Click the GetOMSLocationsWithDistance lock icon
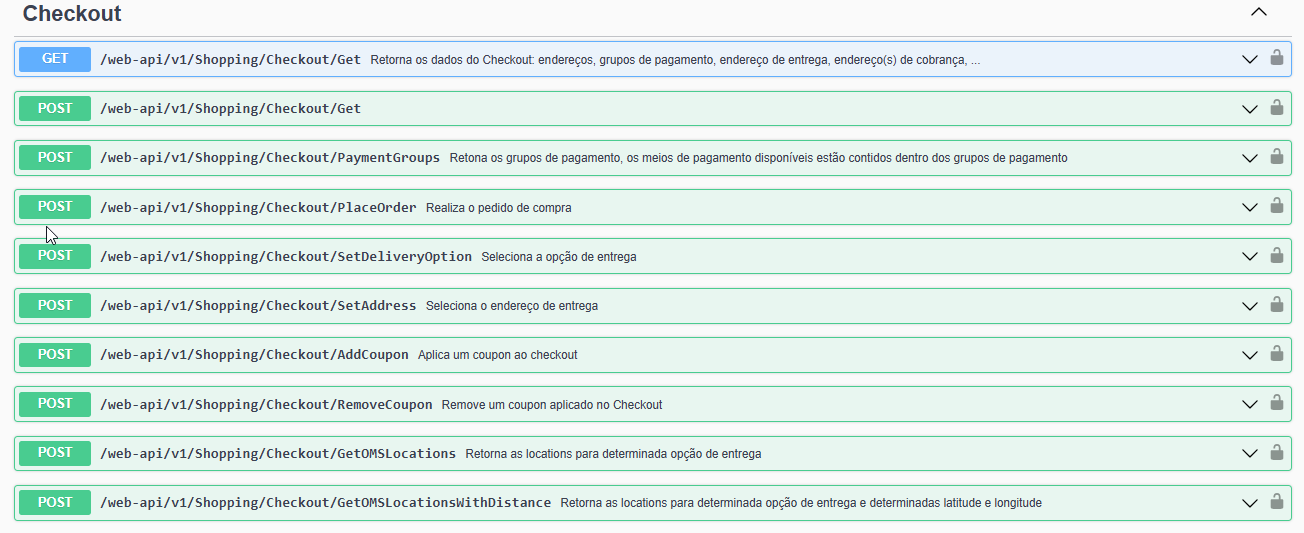The image size is (1304, 533). tap(1277, 501)
